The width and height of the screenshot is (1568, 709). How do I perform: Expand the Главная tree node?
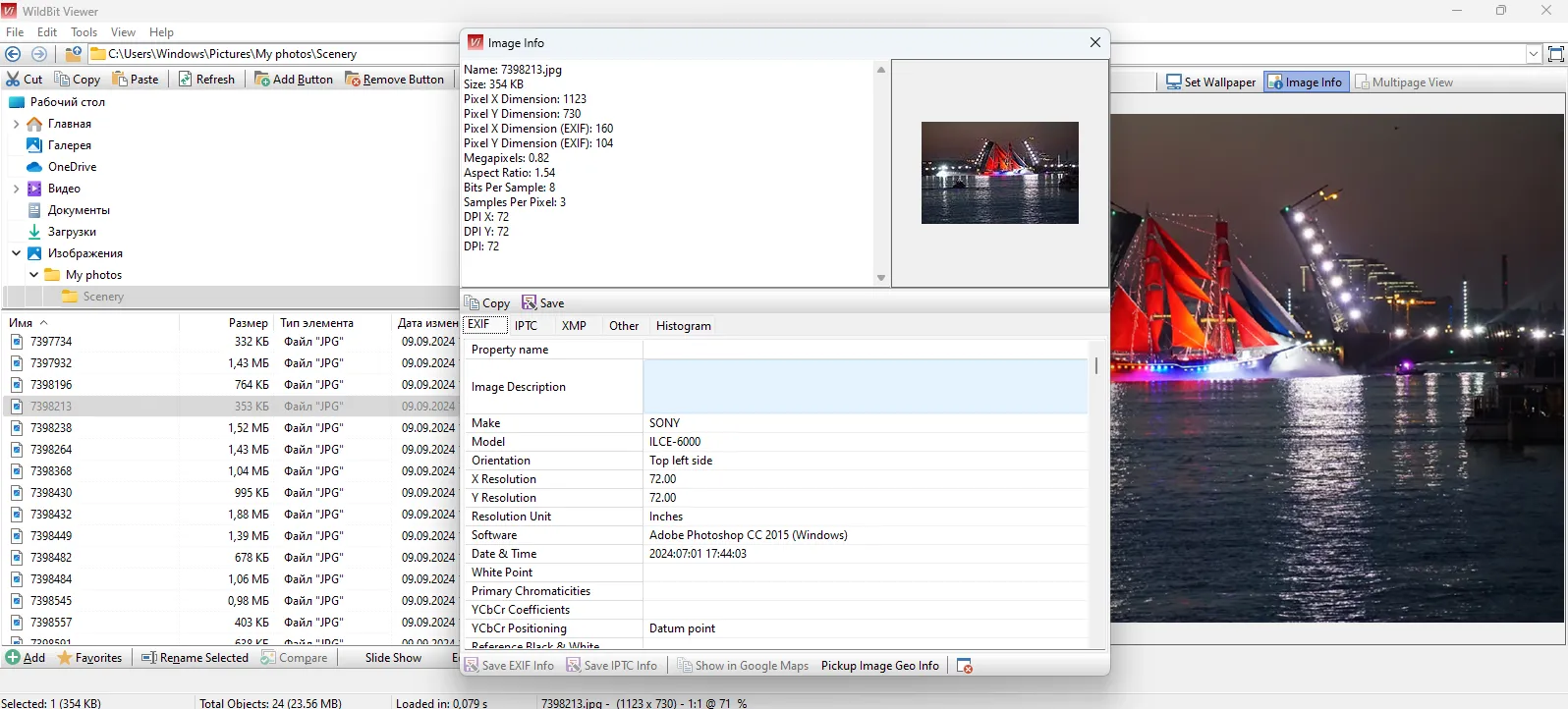[x=16, y=124]
